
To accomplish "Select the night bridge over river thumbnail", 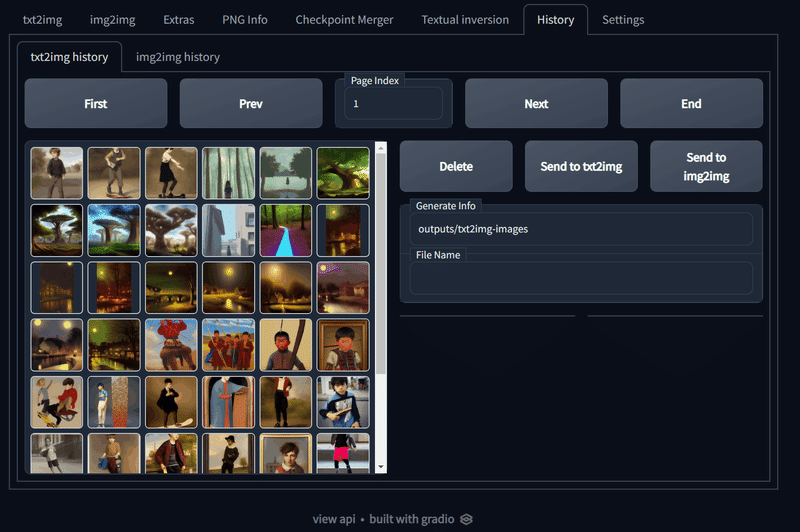I will 171,288.
